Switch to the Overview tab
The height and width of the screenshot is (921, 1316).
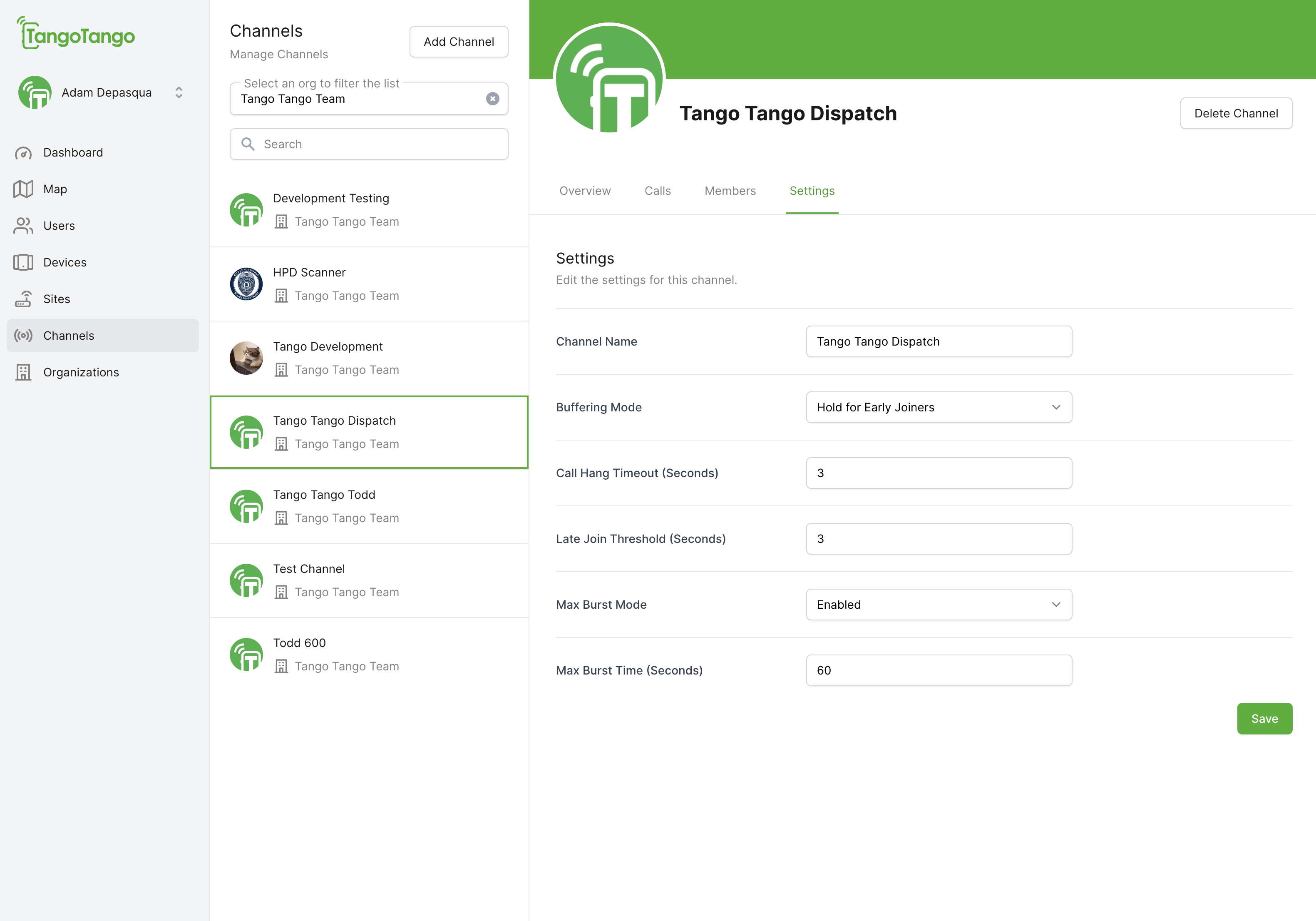click(x=585, y=191)
